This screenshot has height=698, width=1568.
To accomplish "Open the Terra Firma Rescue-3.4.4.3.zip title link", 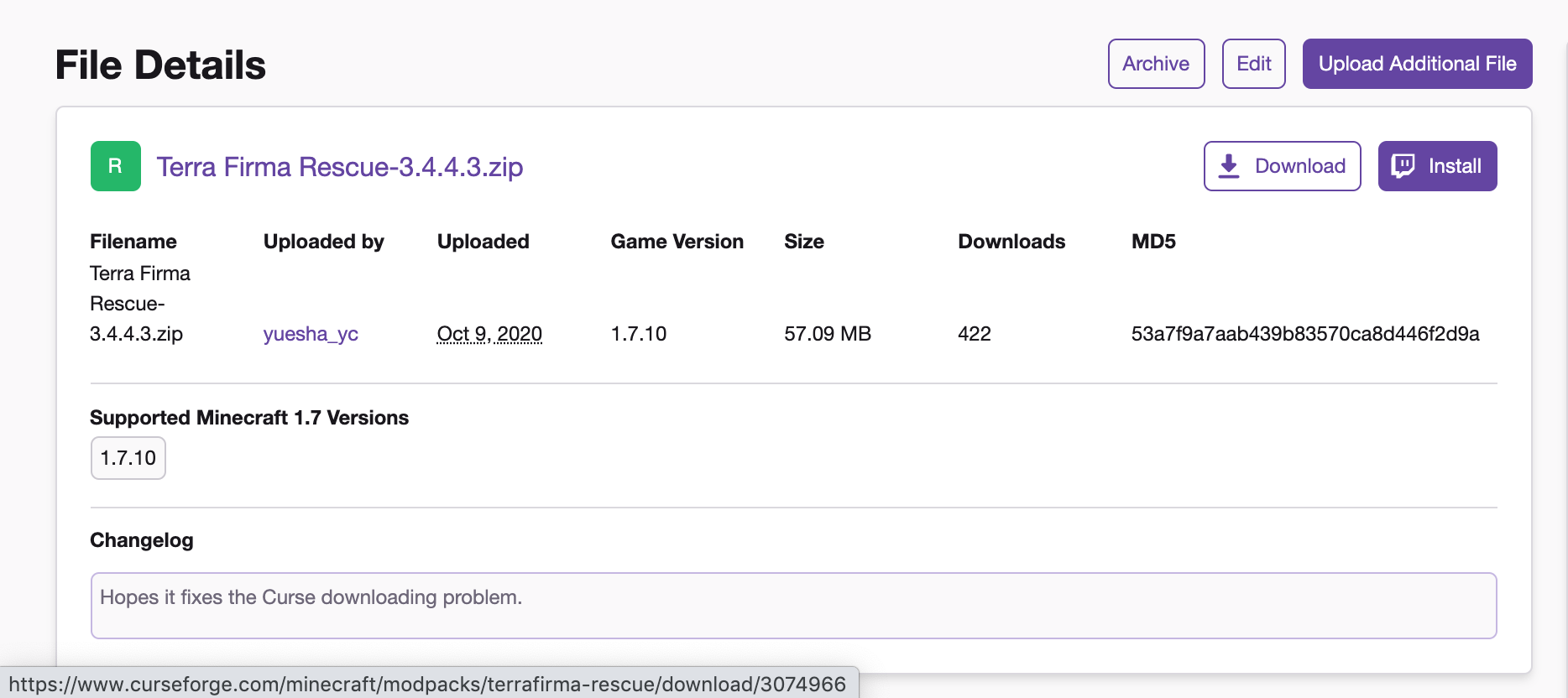I will [x=340, y=167].
